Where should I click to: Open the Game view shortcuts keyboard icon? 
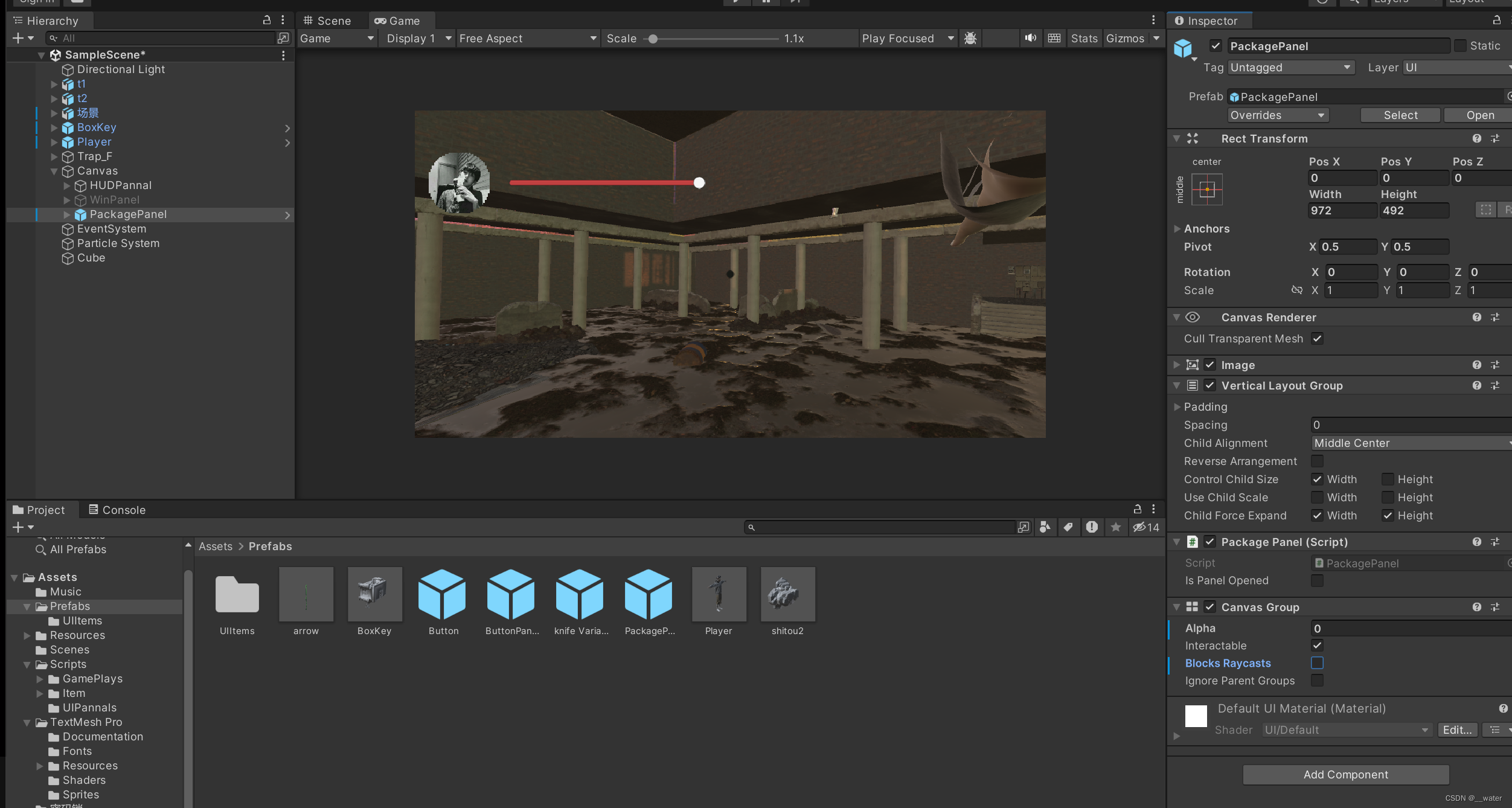click(x=1054, y=38)
